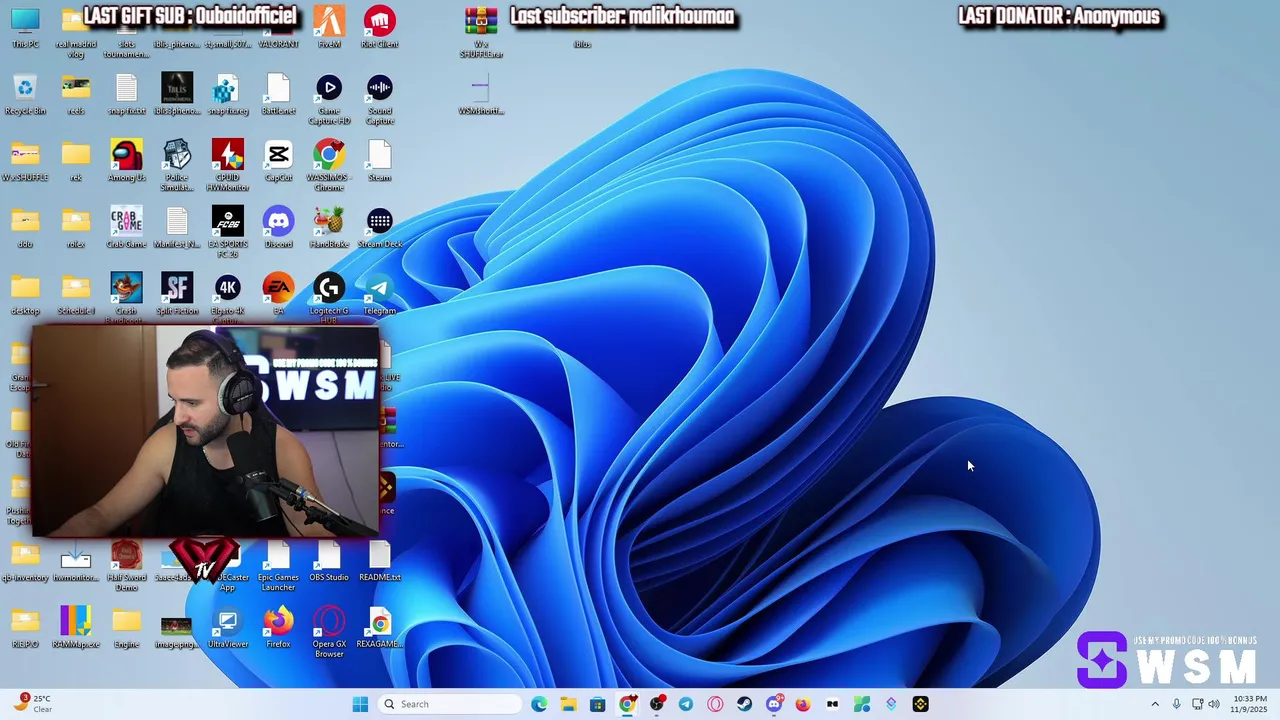The height and width of the screenshot is (720, 1280).
Task: Open the This PC desktop icon
Action: coord(25,27)
